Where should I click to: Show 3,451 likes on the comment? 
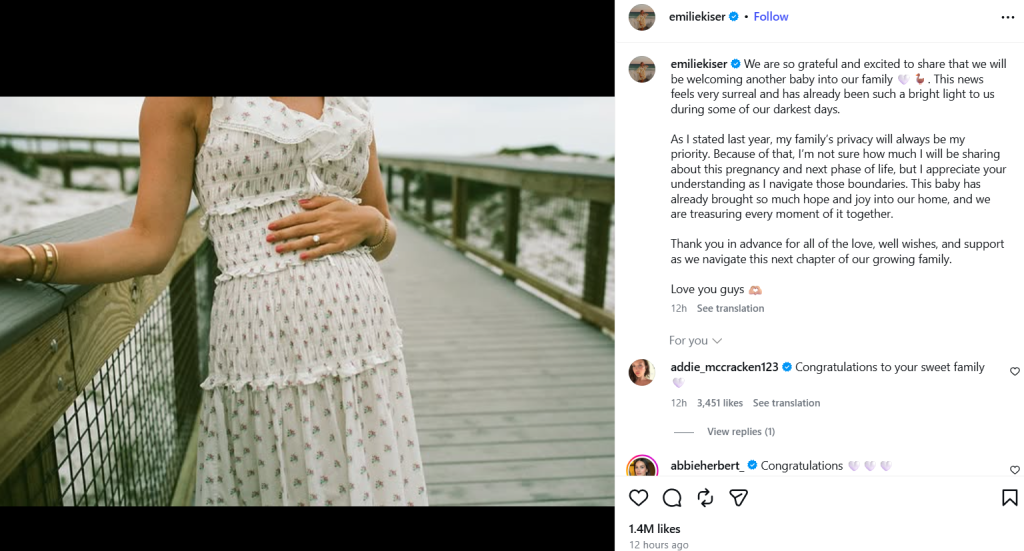[x=720, y=403]
